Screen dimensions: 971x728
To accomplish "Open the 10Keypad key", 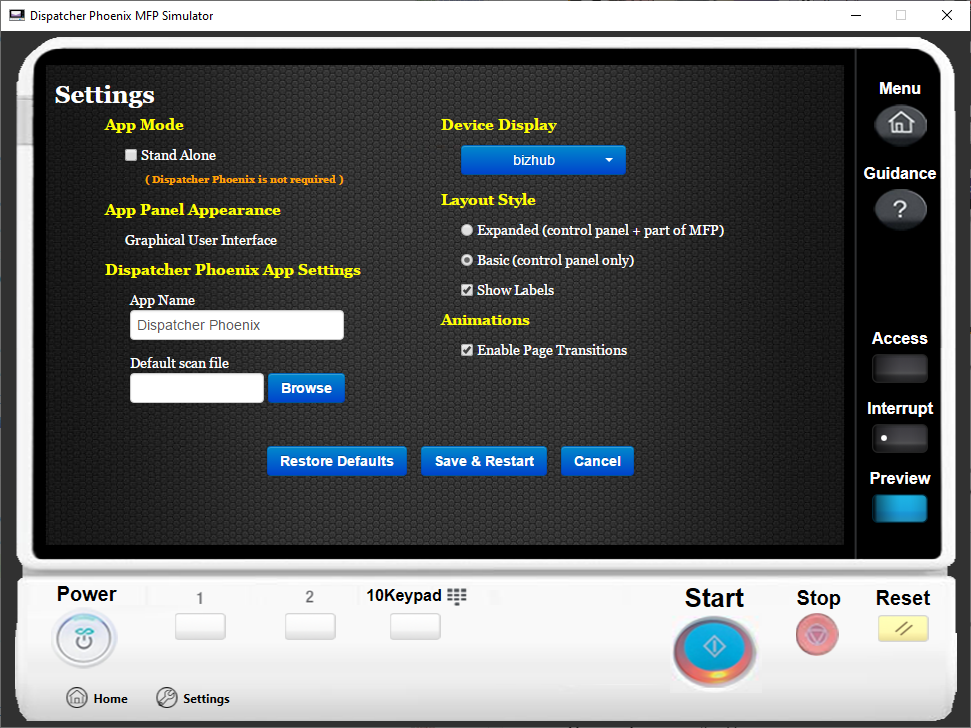I will 415,626.
